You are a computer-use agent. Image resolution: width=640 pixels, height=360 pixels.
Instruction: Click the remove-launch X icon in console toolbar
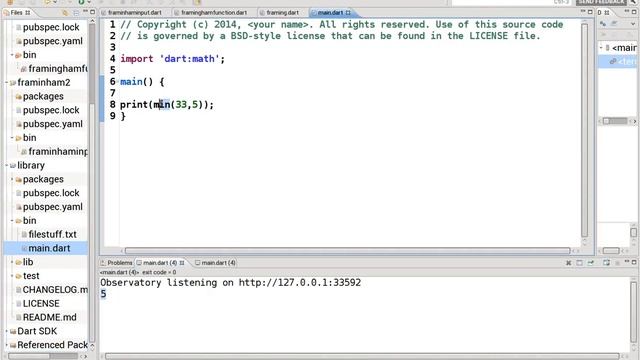[x=569, y=263]
